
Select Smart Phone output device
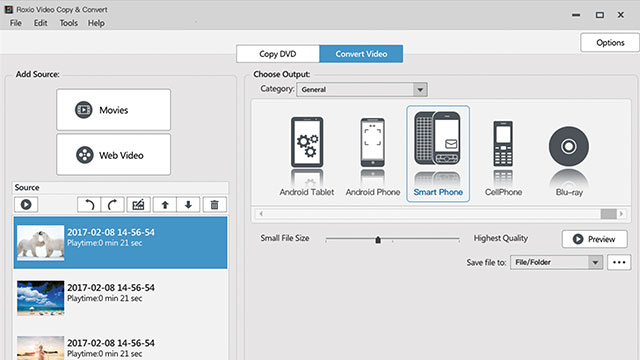tap(438, 154)
